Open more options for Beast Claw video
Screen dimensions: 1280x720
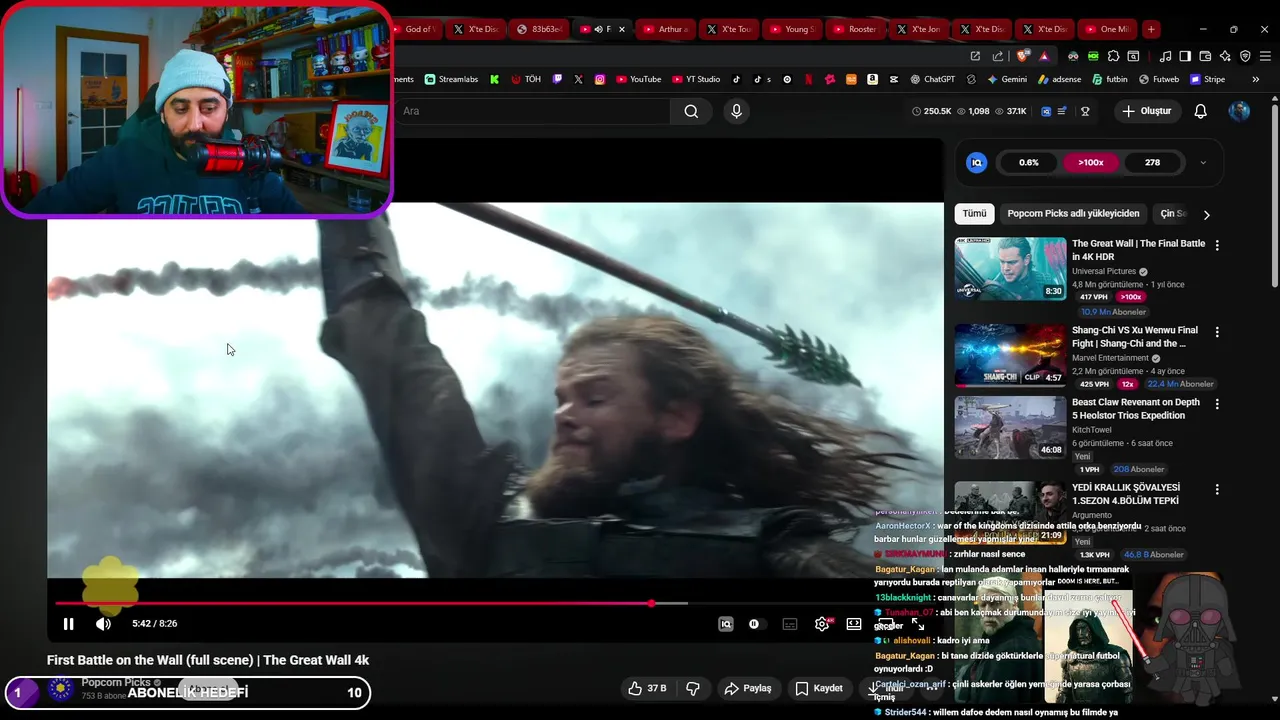[1217, 404]
